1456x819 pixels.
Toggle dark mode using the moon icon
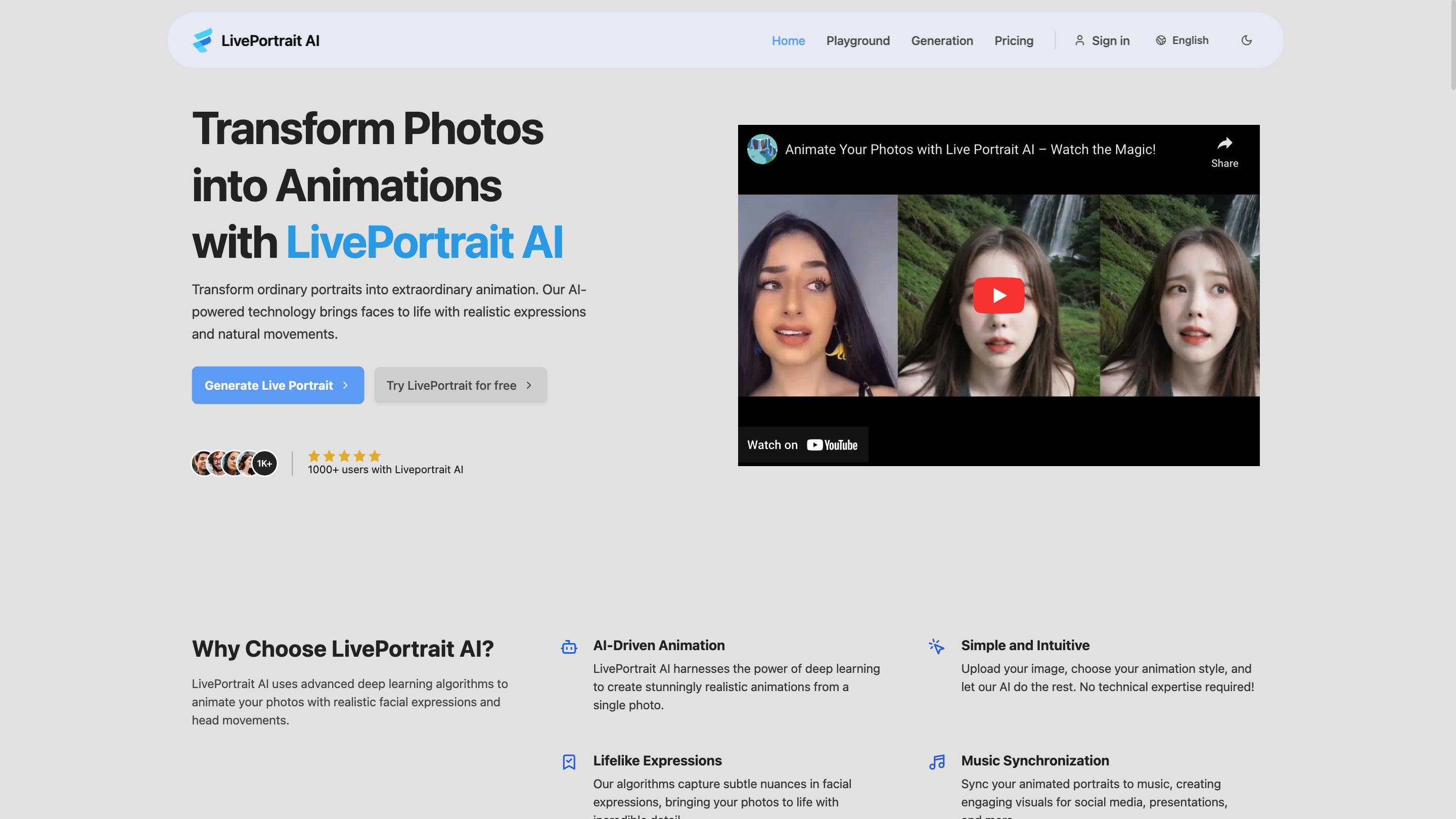tap(1247, 40)
